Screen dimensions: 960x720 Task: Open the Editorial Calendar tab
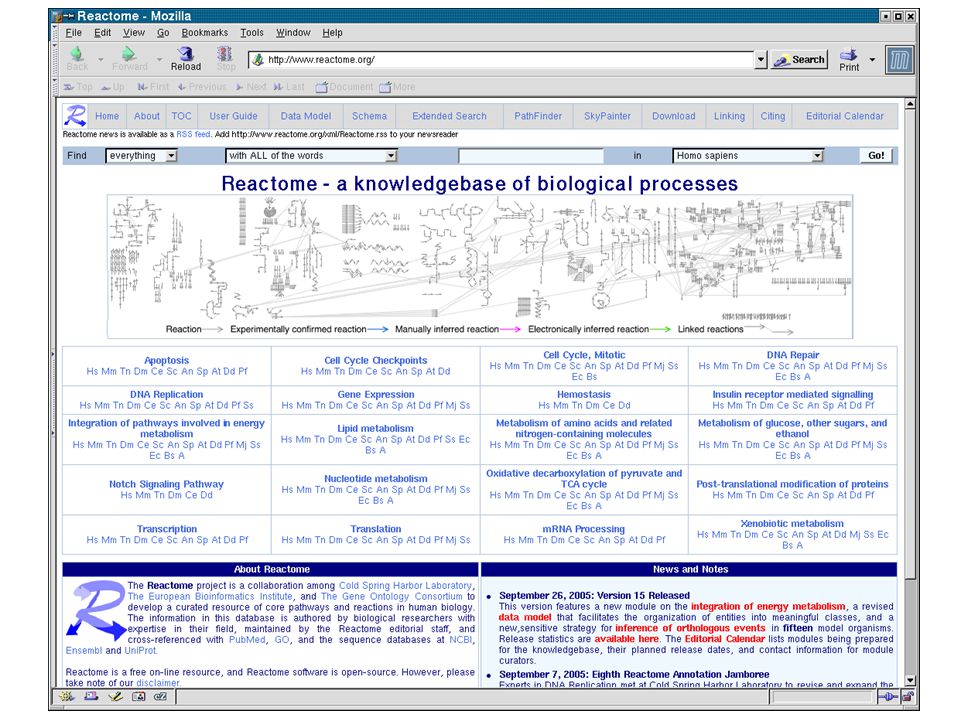(844, 116)
